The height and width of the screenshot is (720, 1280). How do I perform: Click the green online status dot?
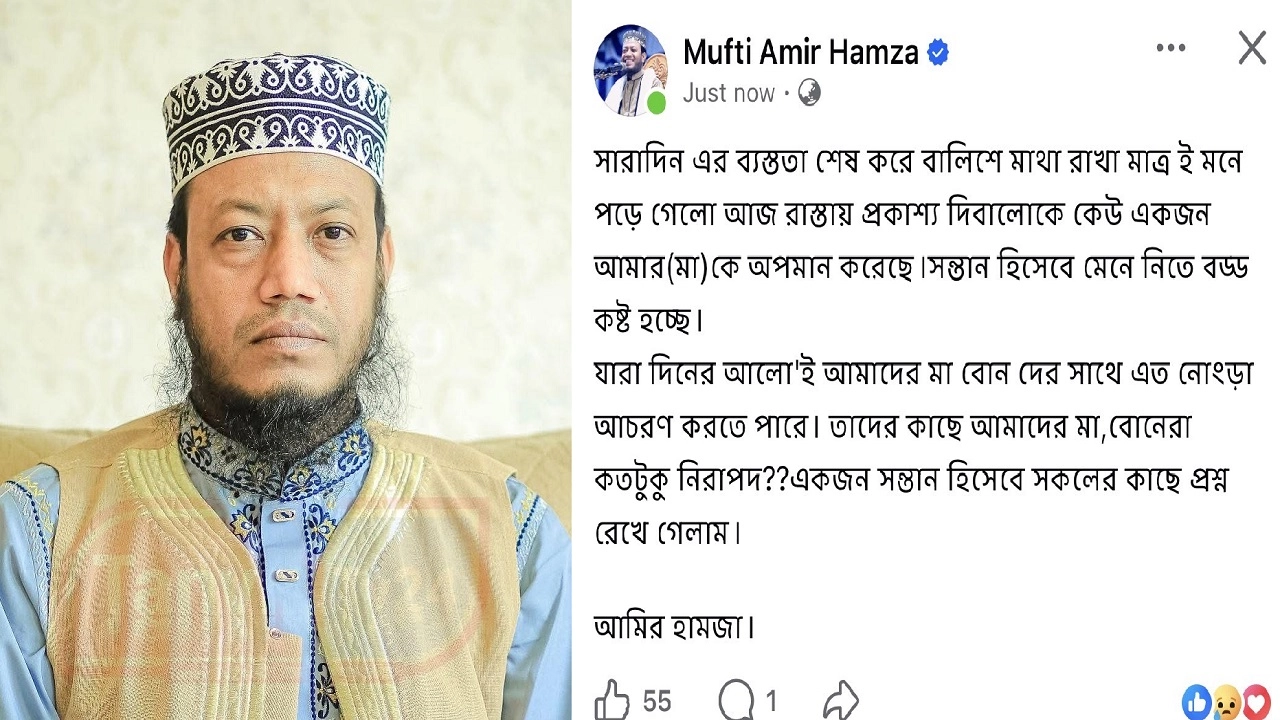[656, 104]
